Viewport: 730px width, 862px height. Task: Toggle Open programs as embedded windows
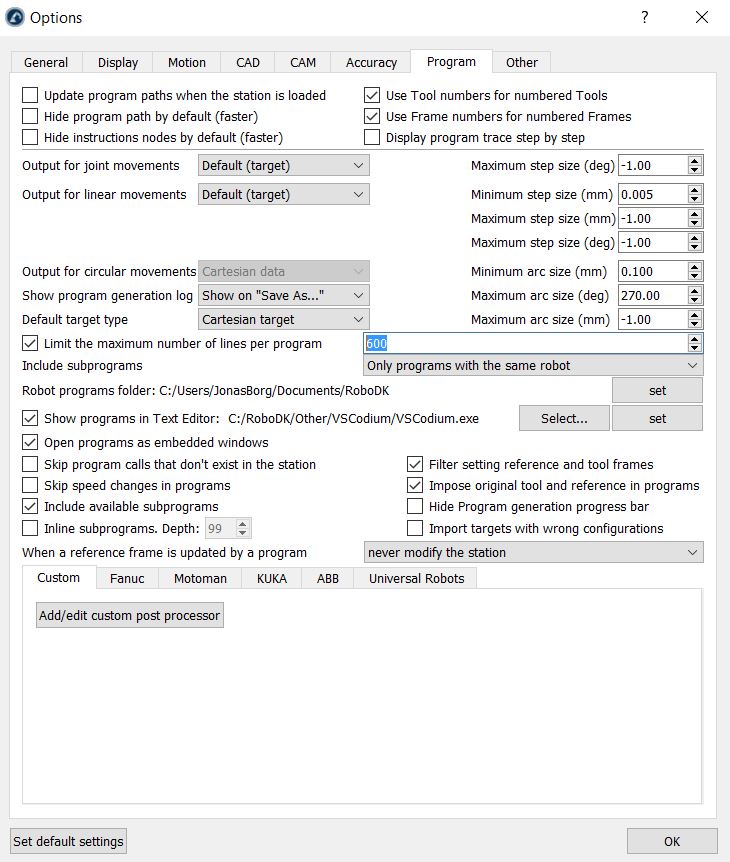pyautogui.click(x=30, y=442)
